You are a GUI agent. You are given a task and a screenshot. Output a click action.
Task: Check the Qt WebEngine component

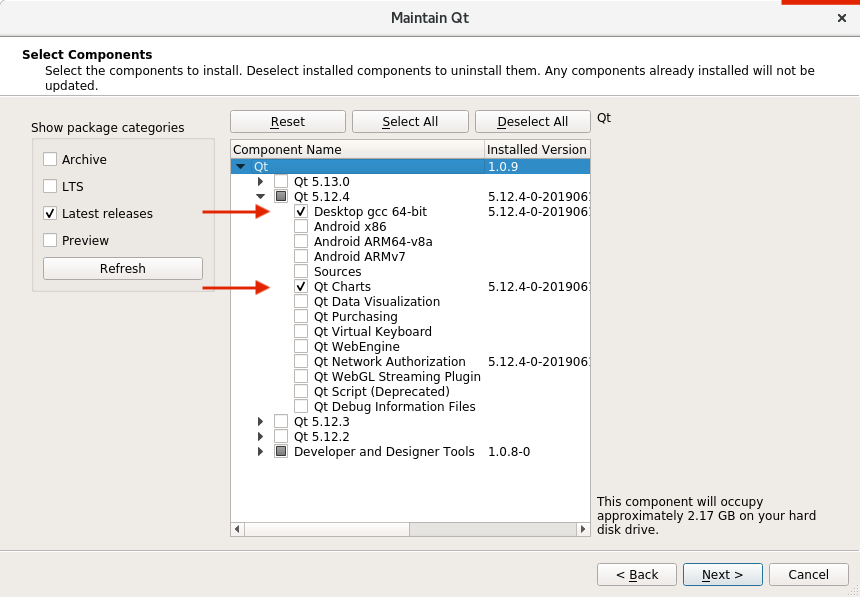[x=301, y=346]
